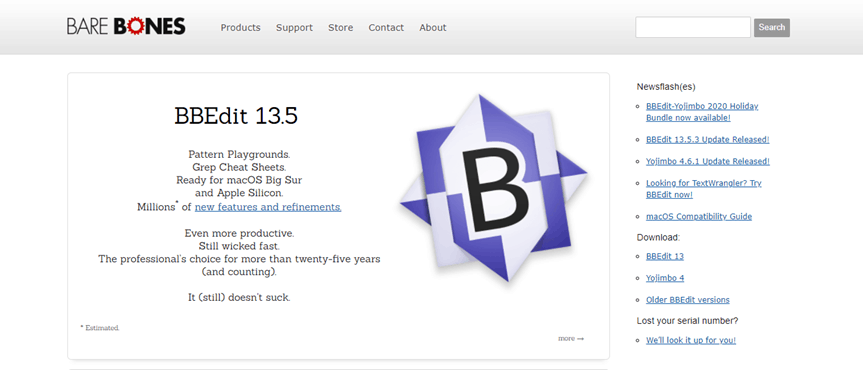Click the Download: heading text
Screen dimensions: 863x370
pos(658,238)
